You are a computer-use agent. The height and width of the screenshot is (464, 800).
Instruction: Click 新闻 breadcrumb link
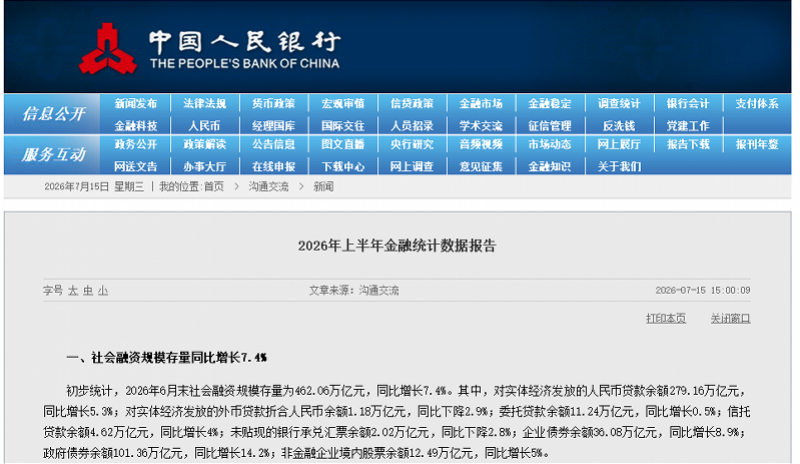(323, 187)
